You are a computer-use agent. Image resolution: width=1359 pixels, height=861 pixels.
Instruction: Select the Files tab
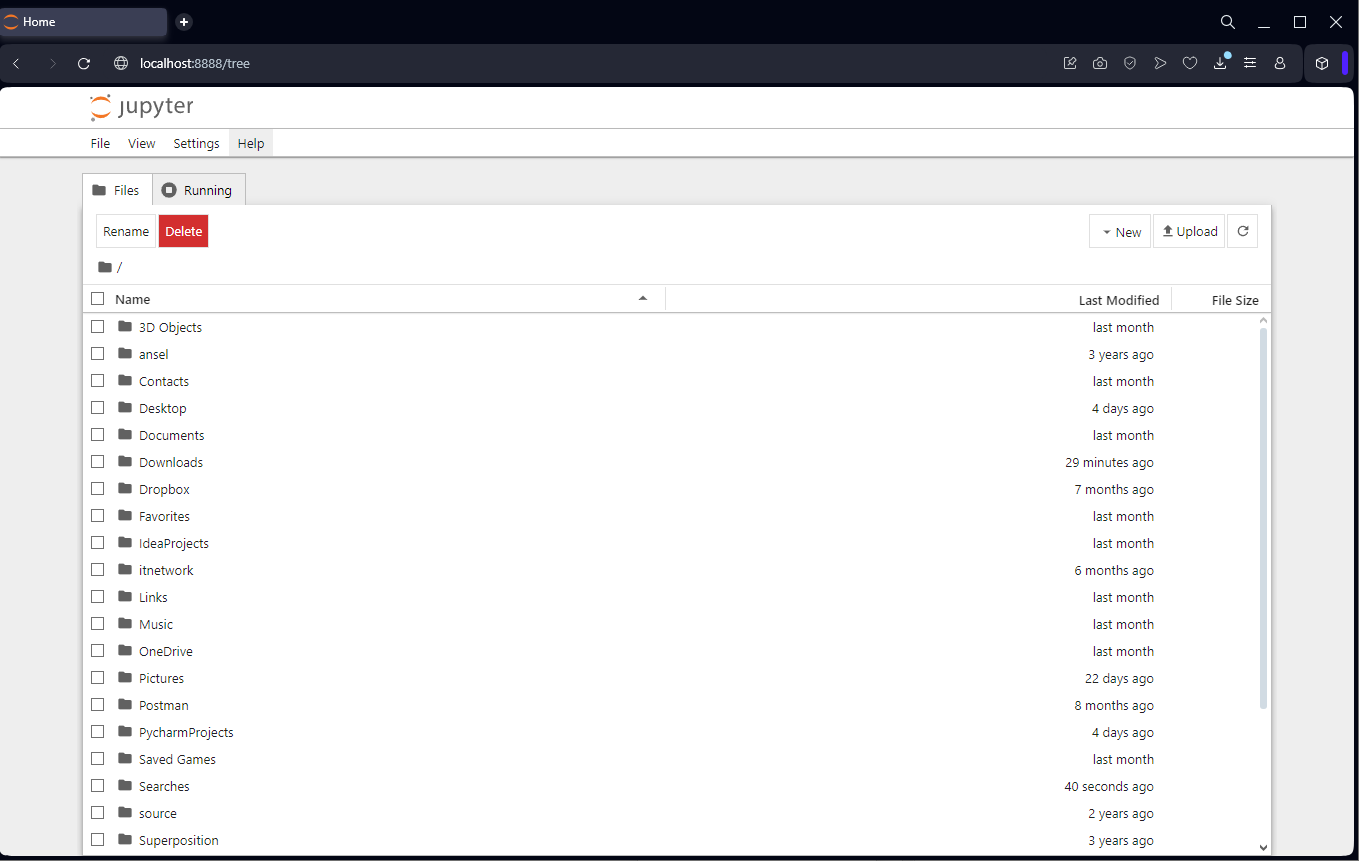pyautogui.click(x=117, y=190)
